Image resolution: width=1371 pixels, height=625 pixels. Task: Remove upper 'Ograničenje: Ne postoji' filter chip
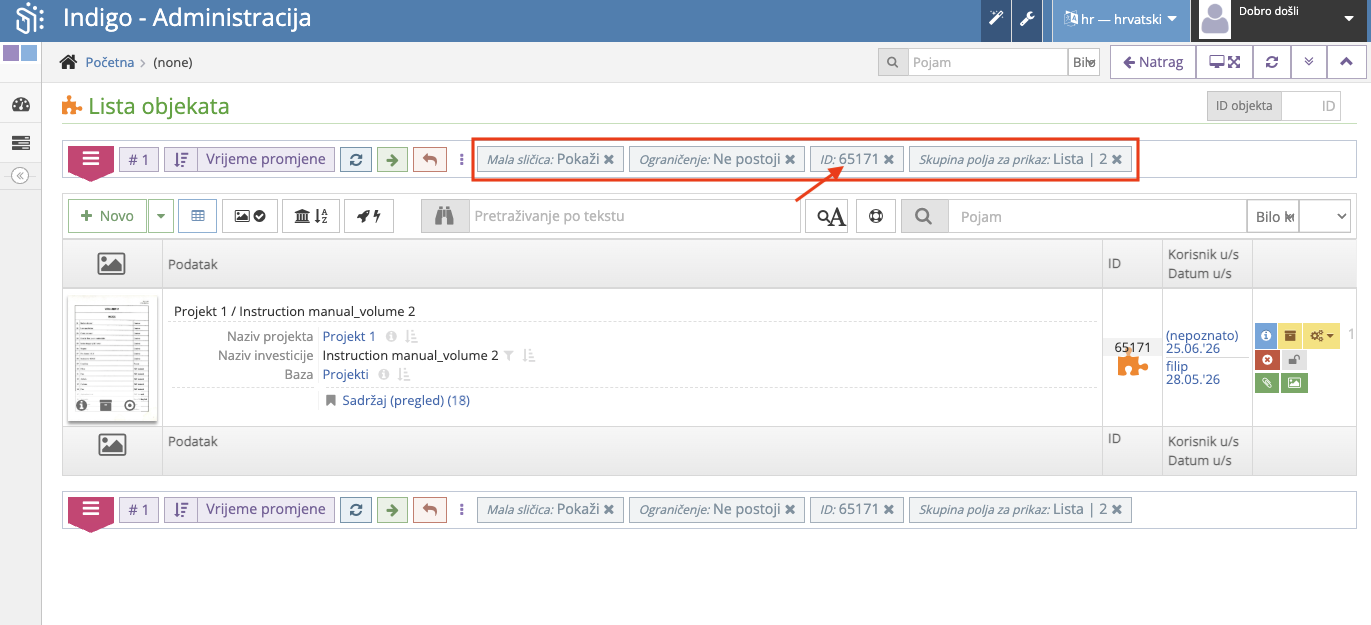(x=790, y=159)
